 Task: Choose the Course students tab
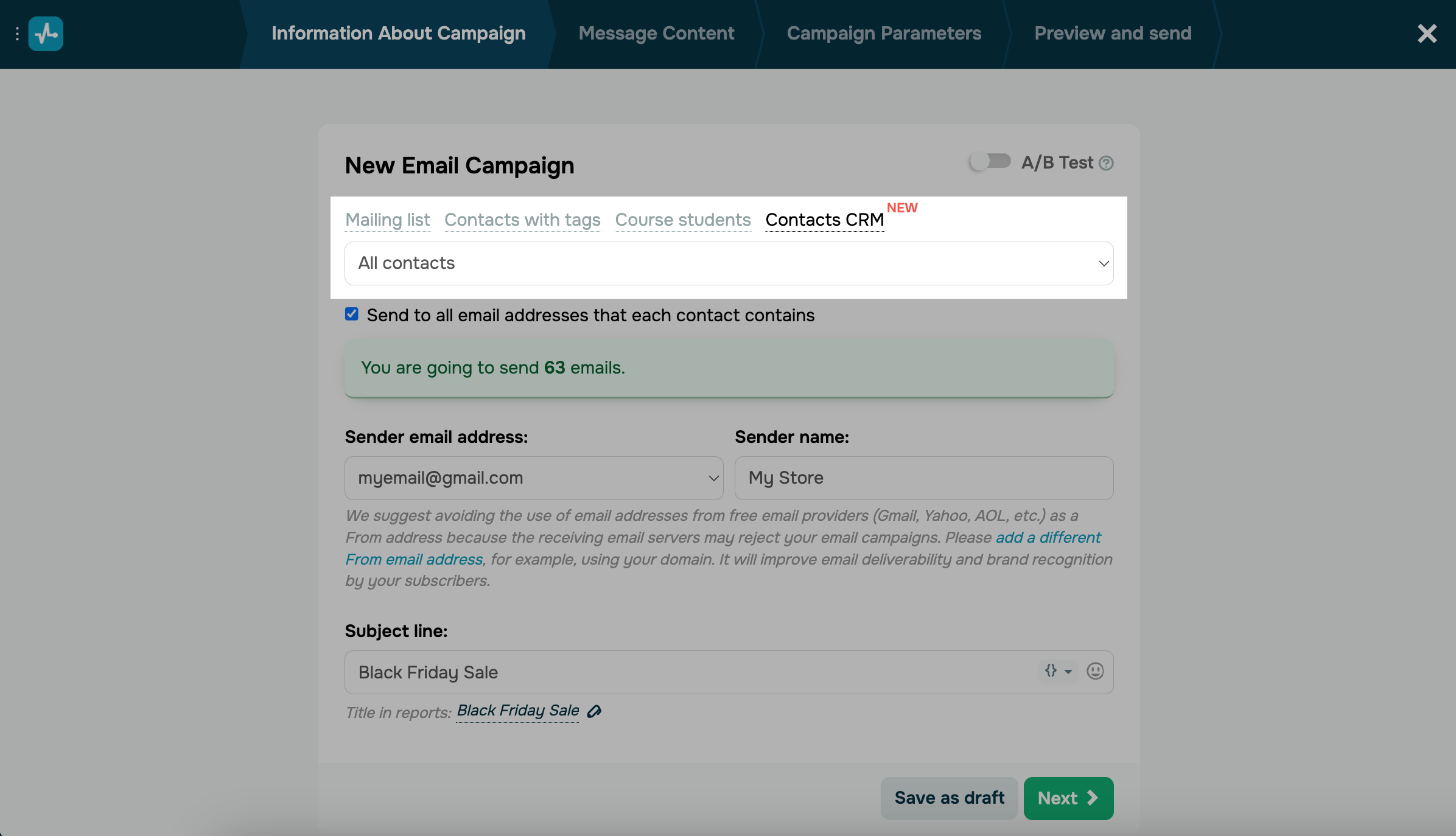[683, 220]
